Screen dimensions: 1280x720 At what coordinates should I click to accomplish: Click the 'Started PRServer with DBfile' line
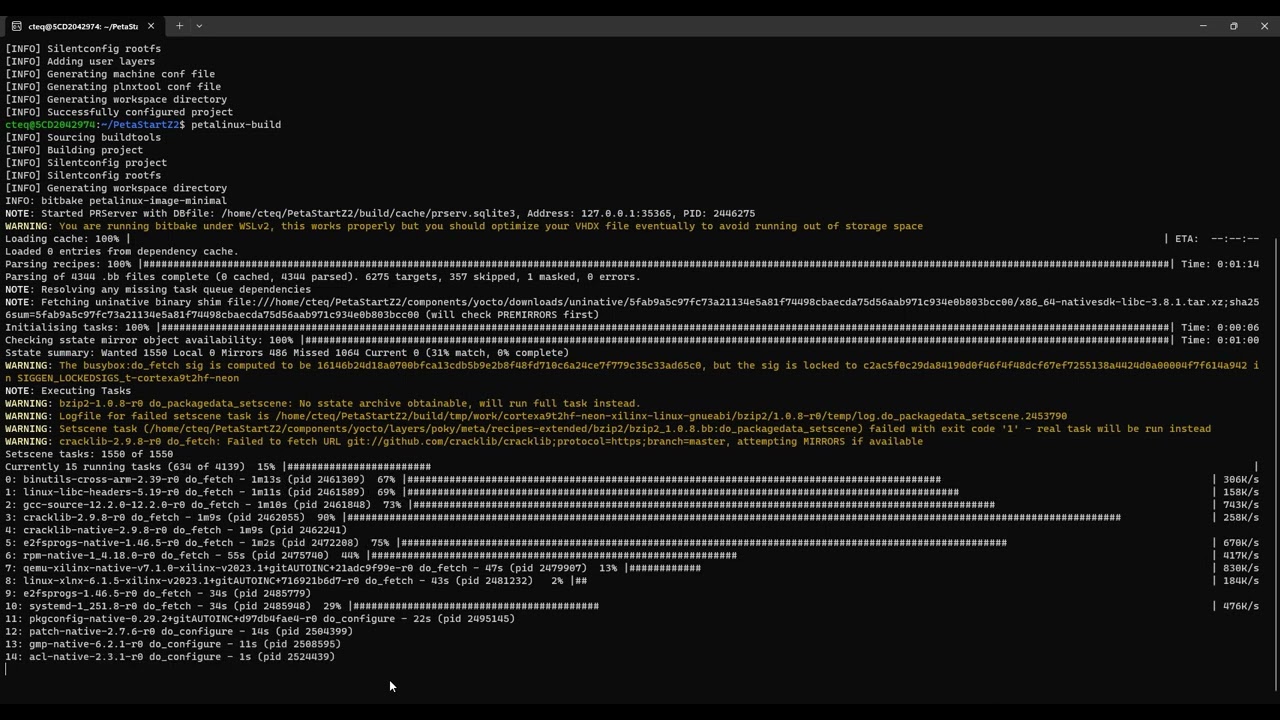coord(380,213)
